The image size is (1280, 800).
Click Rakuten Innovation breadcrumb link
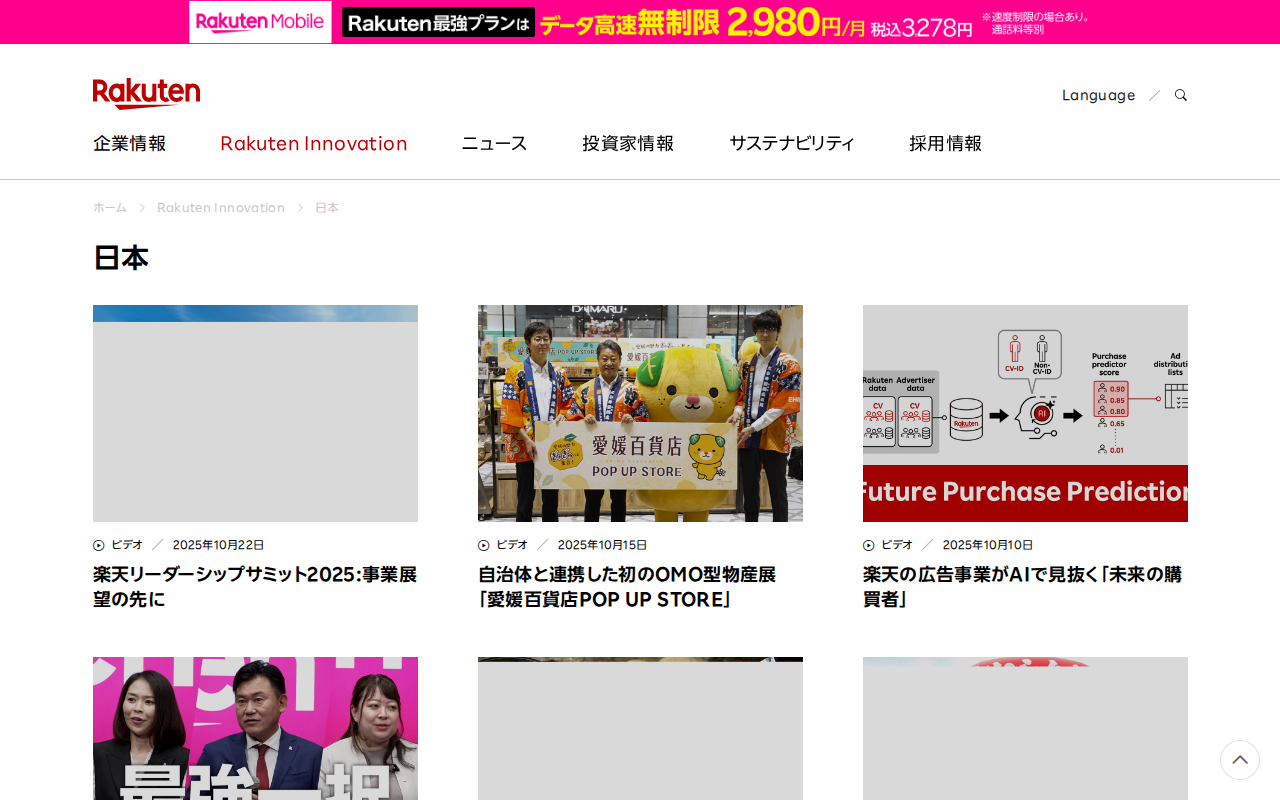pyautogui.click(x=221, y=207)
